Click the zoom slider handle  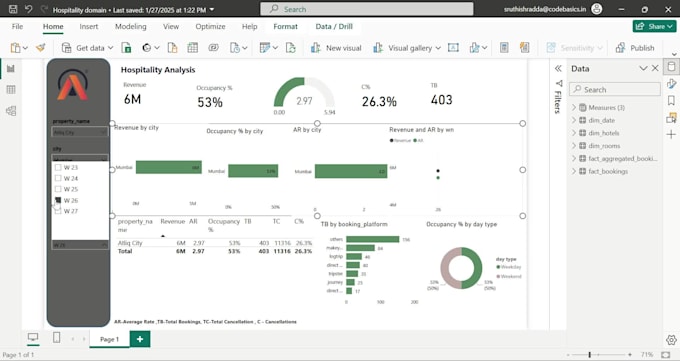589,355
